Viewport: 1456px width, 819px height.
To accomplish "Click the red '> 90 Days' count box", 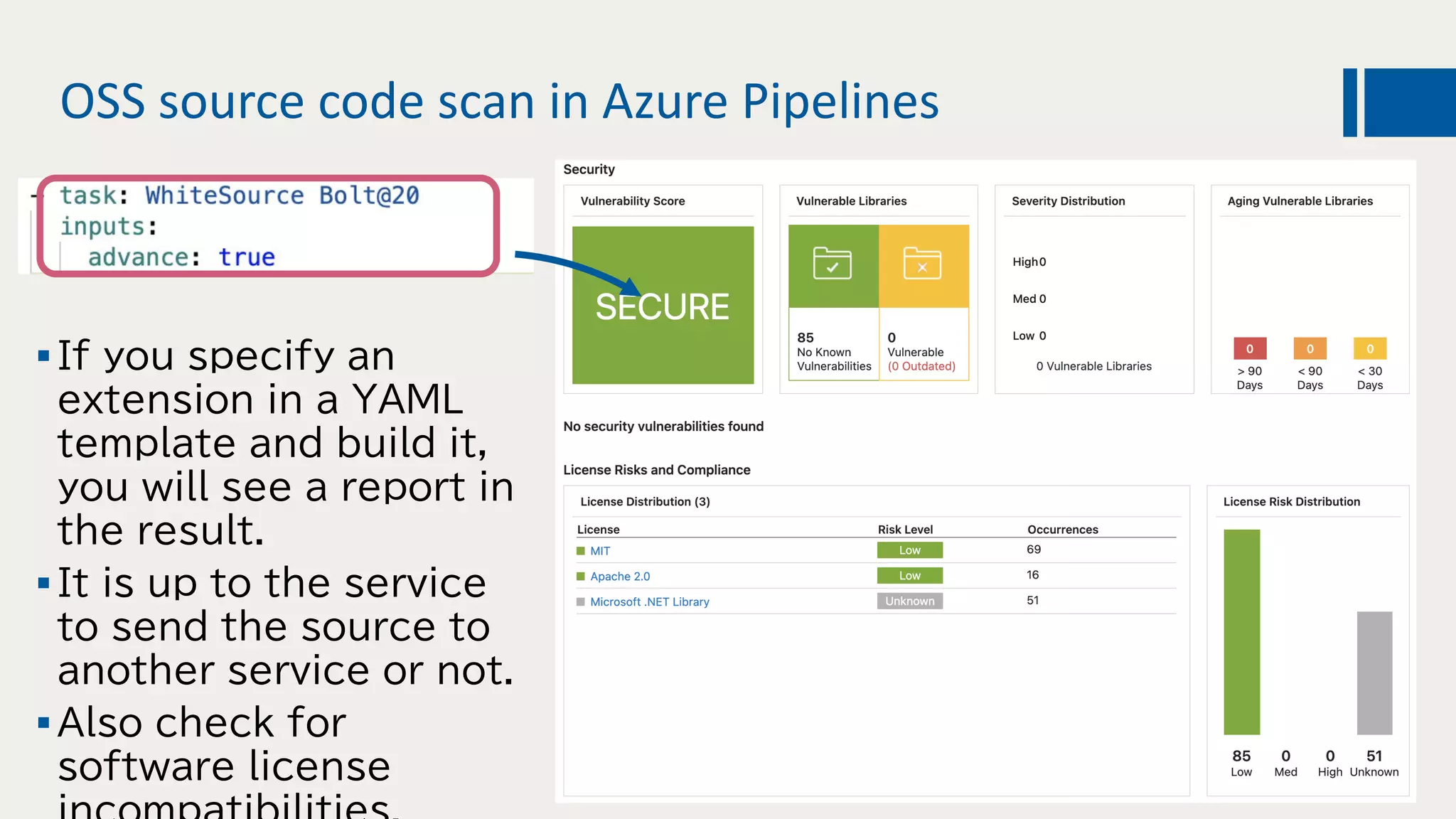I will pos(1250,348).
